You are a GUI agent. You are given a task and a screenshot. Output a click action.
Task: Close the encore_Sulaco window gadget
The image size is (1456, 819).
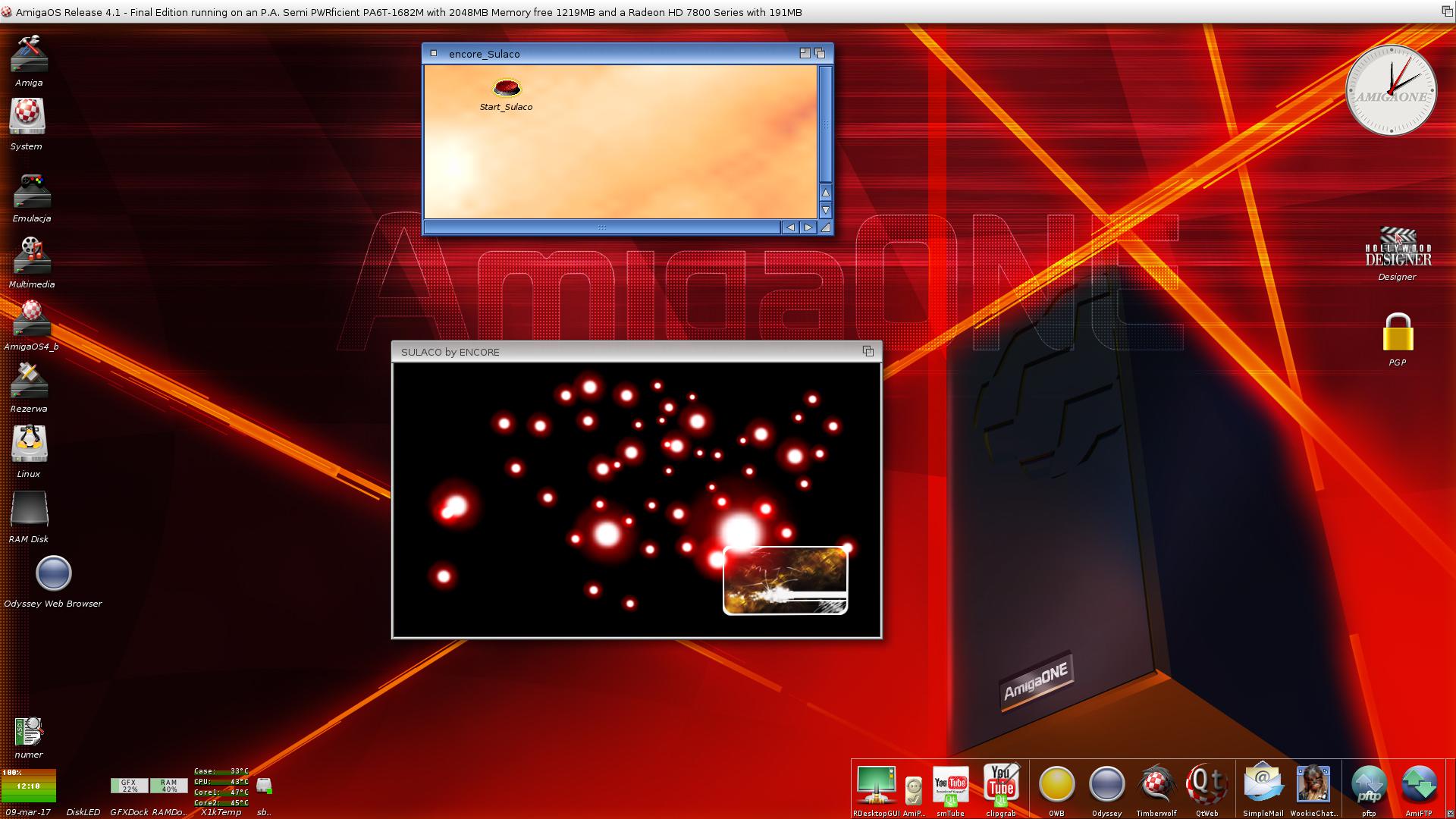(434, 53)
